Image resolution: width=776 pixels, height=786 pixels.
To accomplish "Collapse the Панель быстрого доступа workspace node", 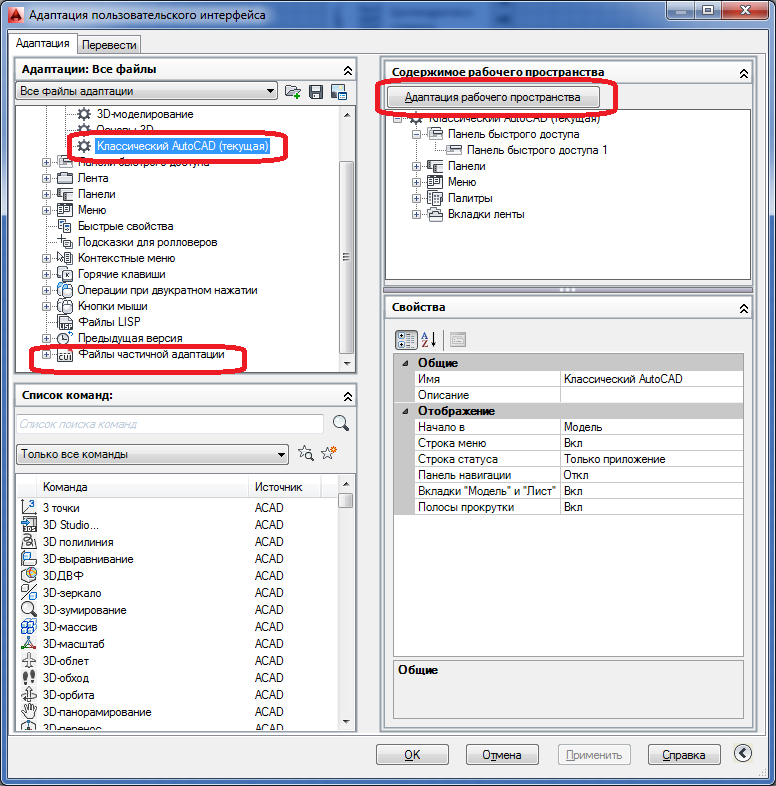I will (416, 134).
